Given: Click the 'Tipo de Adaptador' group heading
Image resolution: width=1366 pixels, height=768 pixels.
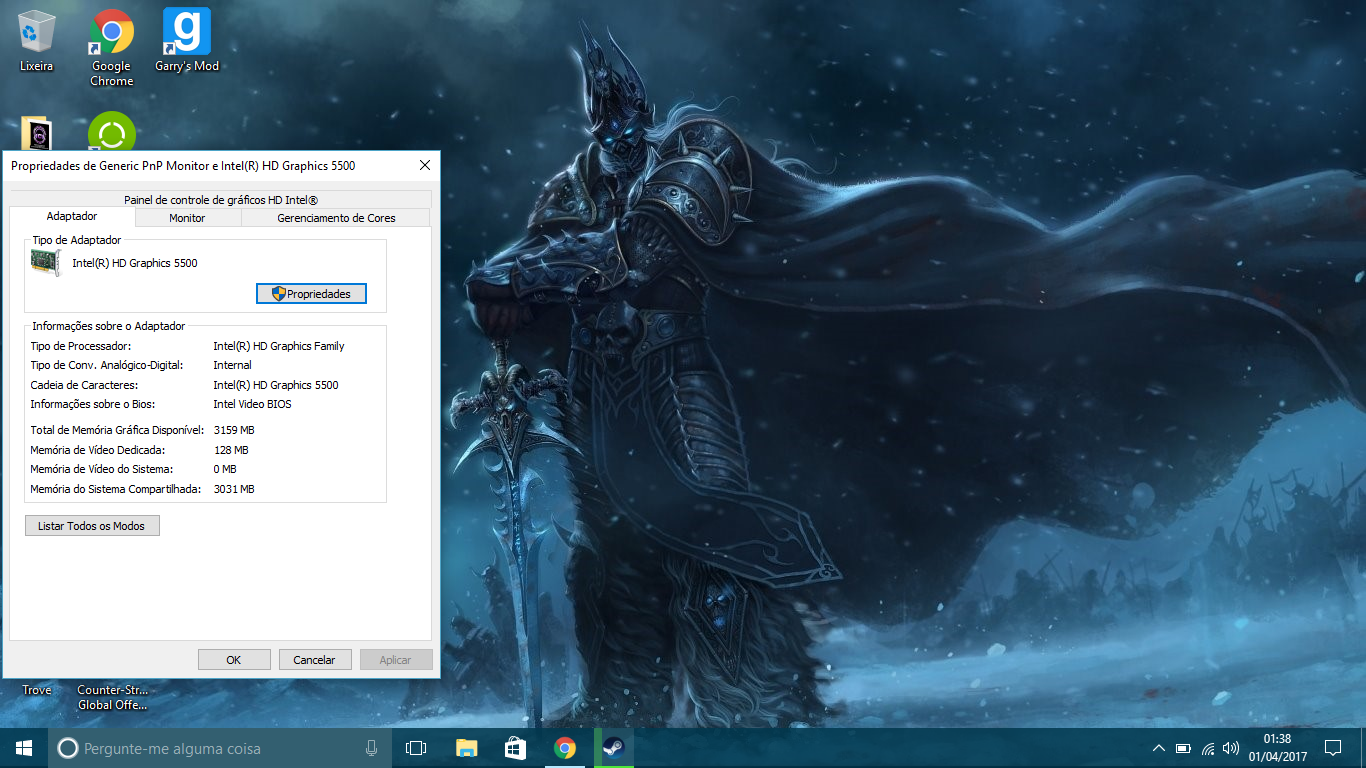Looking at the screenshot, I should [x=77, y=240].
